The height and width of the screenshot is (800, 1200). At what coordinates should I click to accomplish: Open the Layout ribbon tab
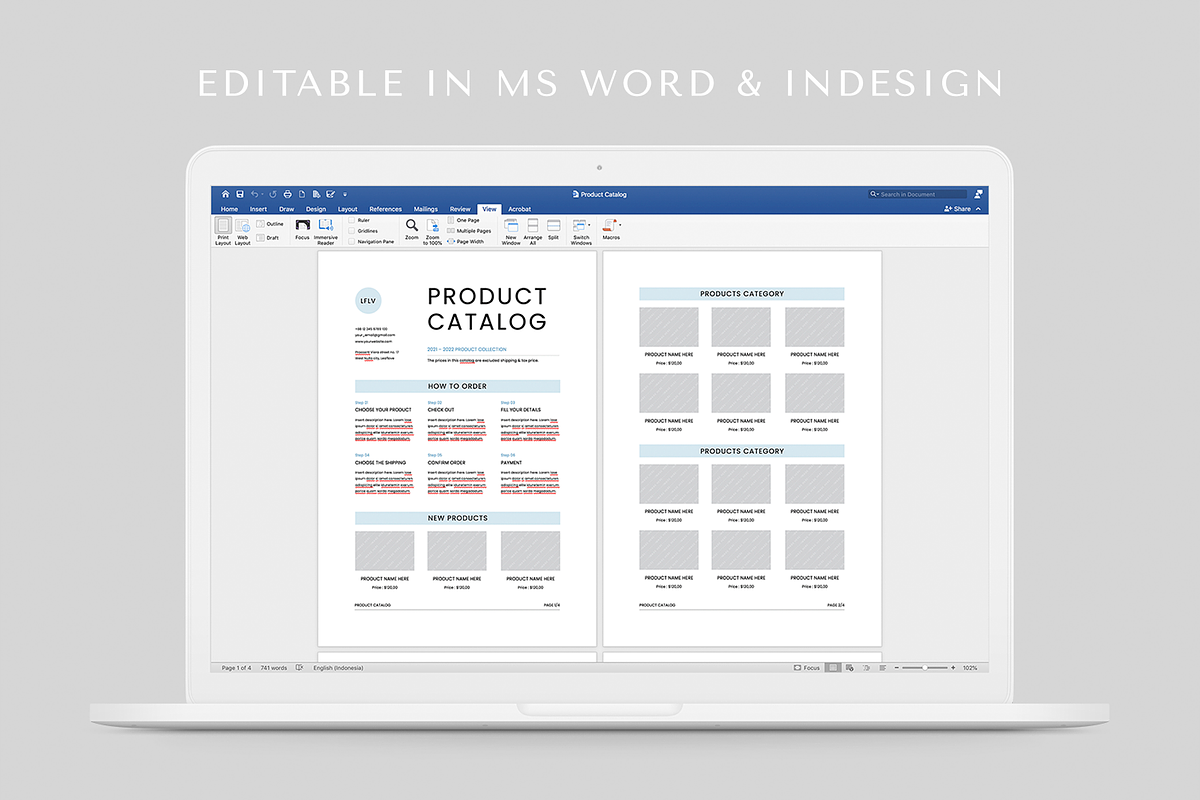347,209
